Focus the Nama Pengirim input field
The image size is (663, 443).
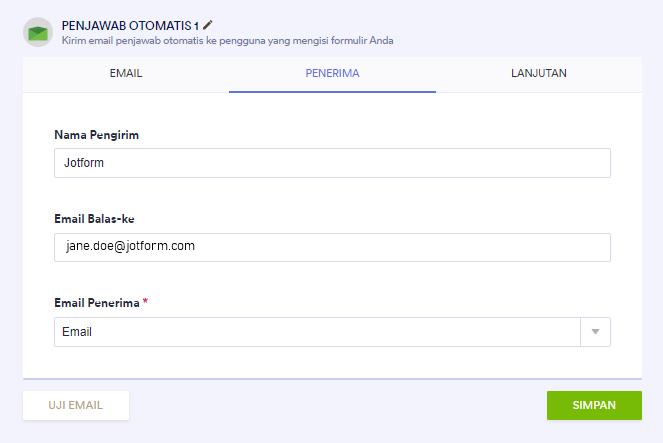pyautogui.click(x=332, y=163)
